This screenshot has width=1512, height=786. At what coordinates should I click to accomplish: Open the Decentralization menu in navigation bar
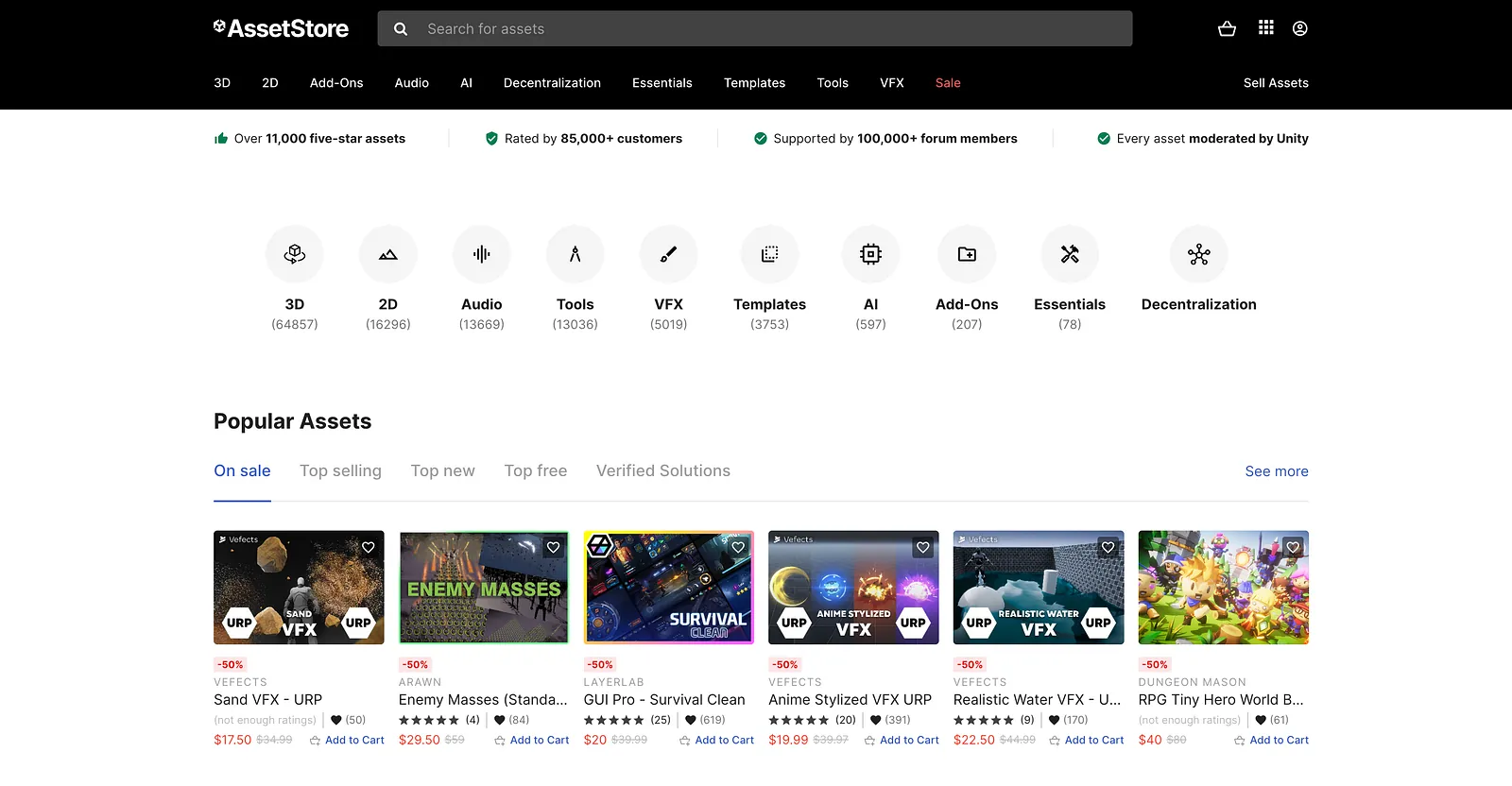click(x=552, y=83)
